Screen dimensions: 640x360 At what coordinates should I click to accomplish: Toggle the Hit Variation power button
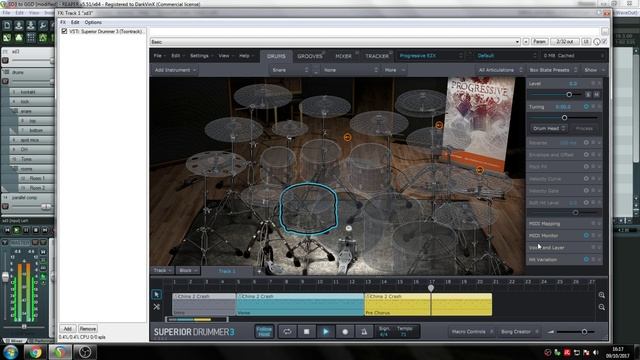[x=586, y=259]
